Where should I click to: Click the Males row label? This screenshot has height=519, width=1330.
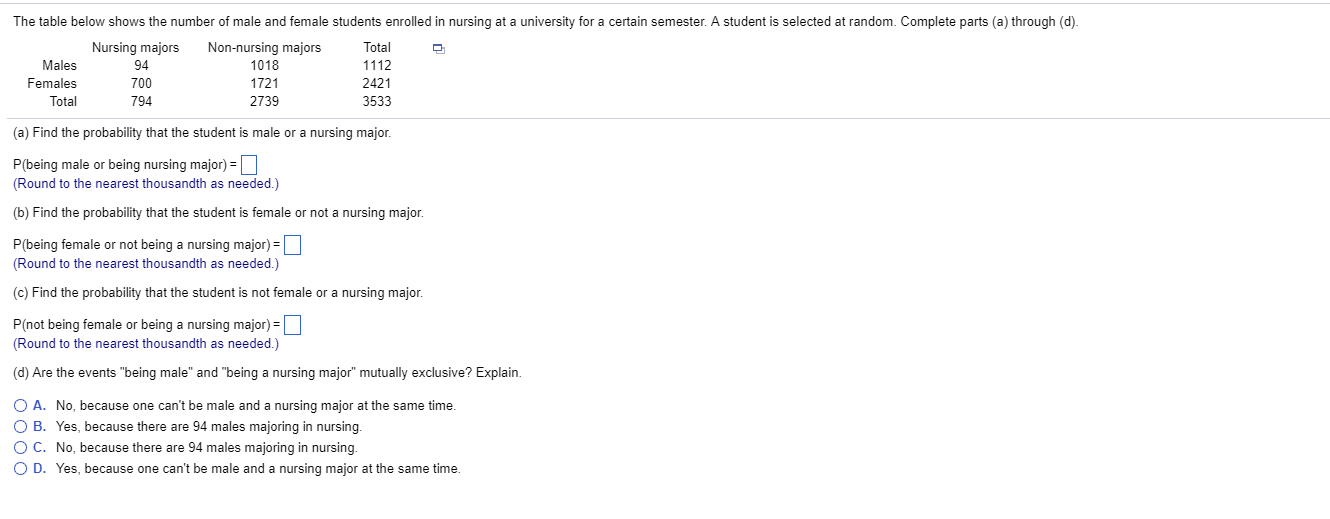tap(59, 66)
